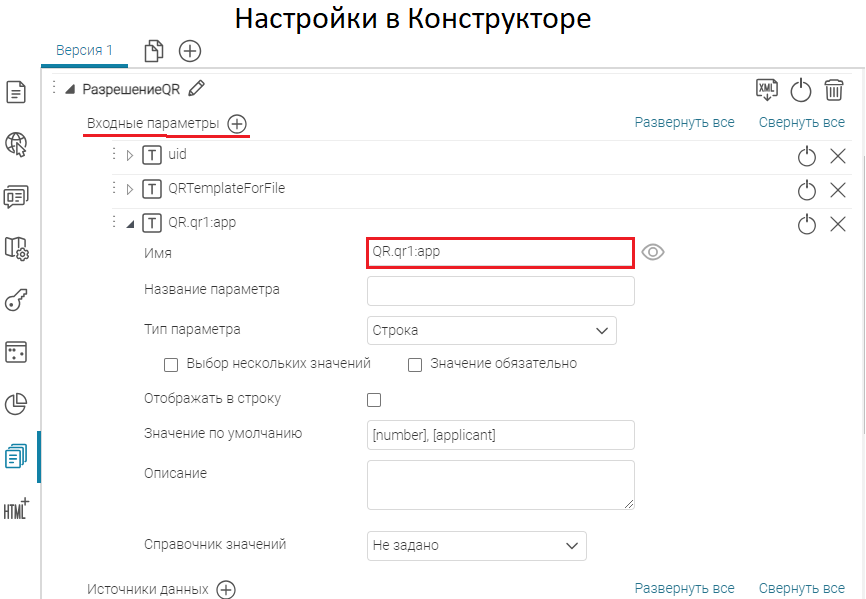Click the pencil edit icon next to РазрешениеQR

[x=196, y=89]
